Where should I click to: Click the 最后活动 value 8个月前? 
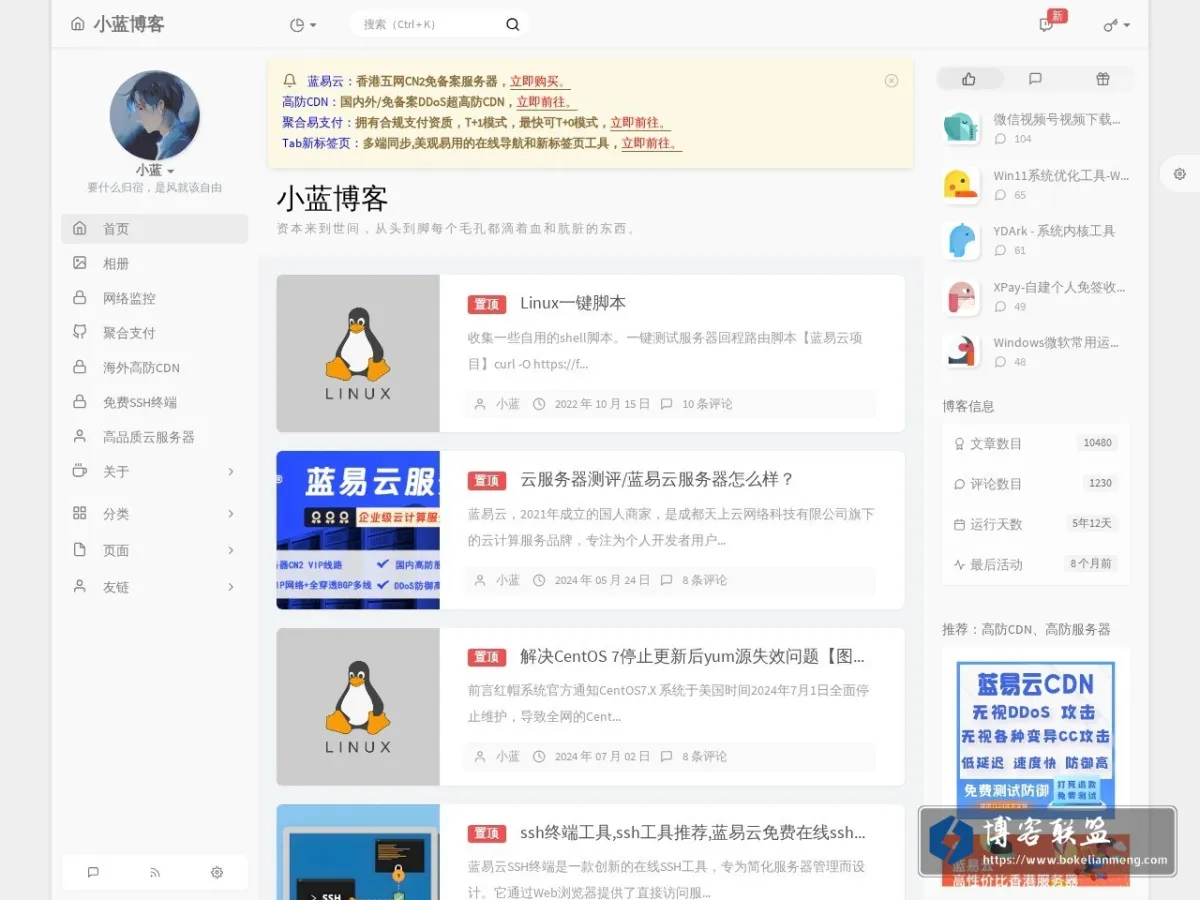coord(1091,563)
